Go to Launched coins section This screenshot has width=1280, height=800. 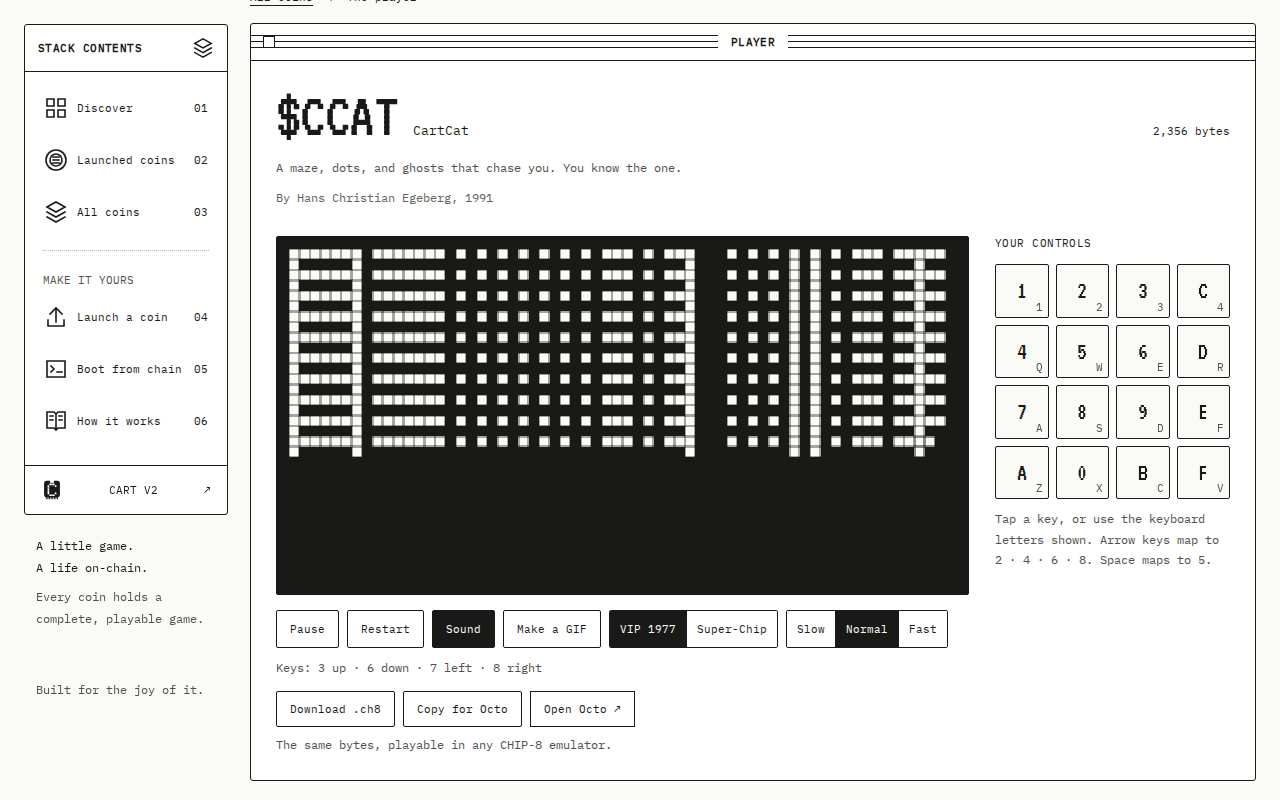(x=126, y=160)
